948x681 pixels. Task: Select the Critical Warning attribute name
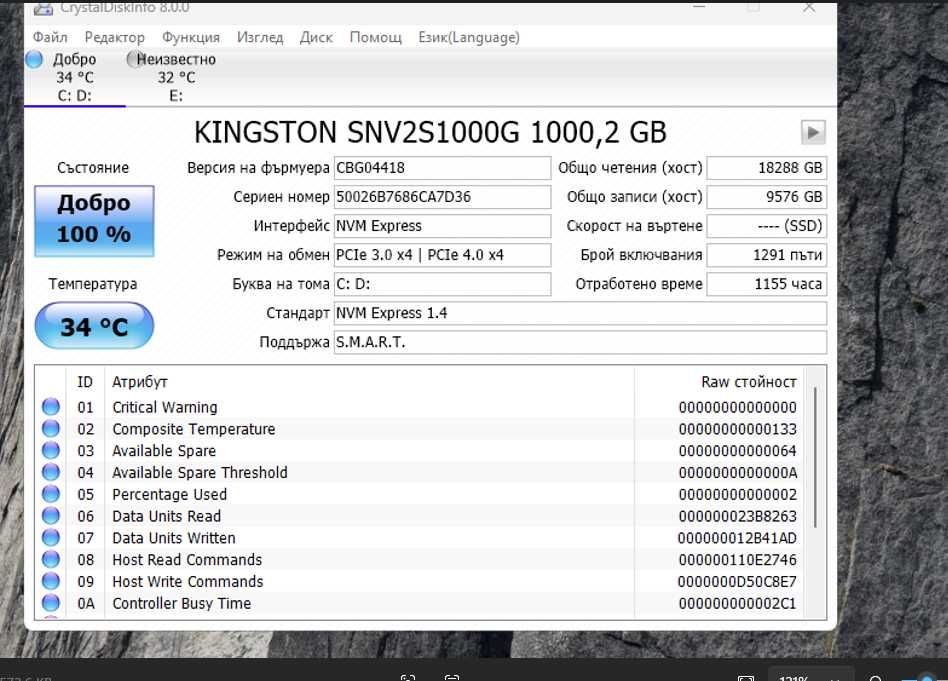(x=164, y=408)
